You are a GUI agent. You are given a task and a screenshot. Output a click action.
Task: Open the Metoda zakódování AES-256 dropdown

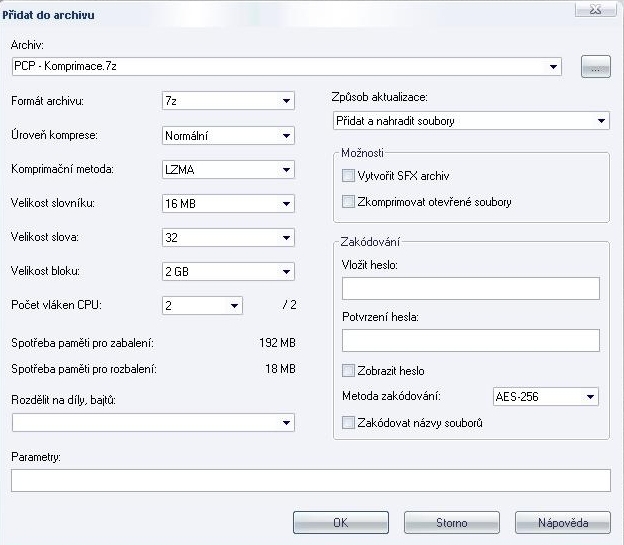click(546, 397)
